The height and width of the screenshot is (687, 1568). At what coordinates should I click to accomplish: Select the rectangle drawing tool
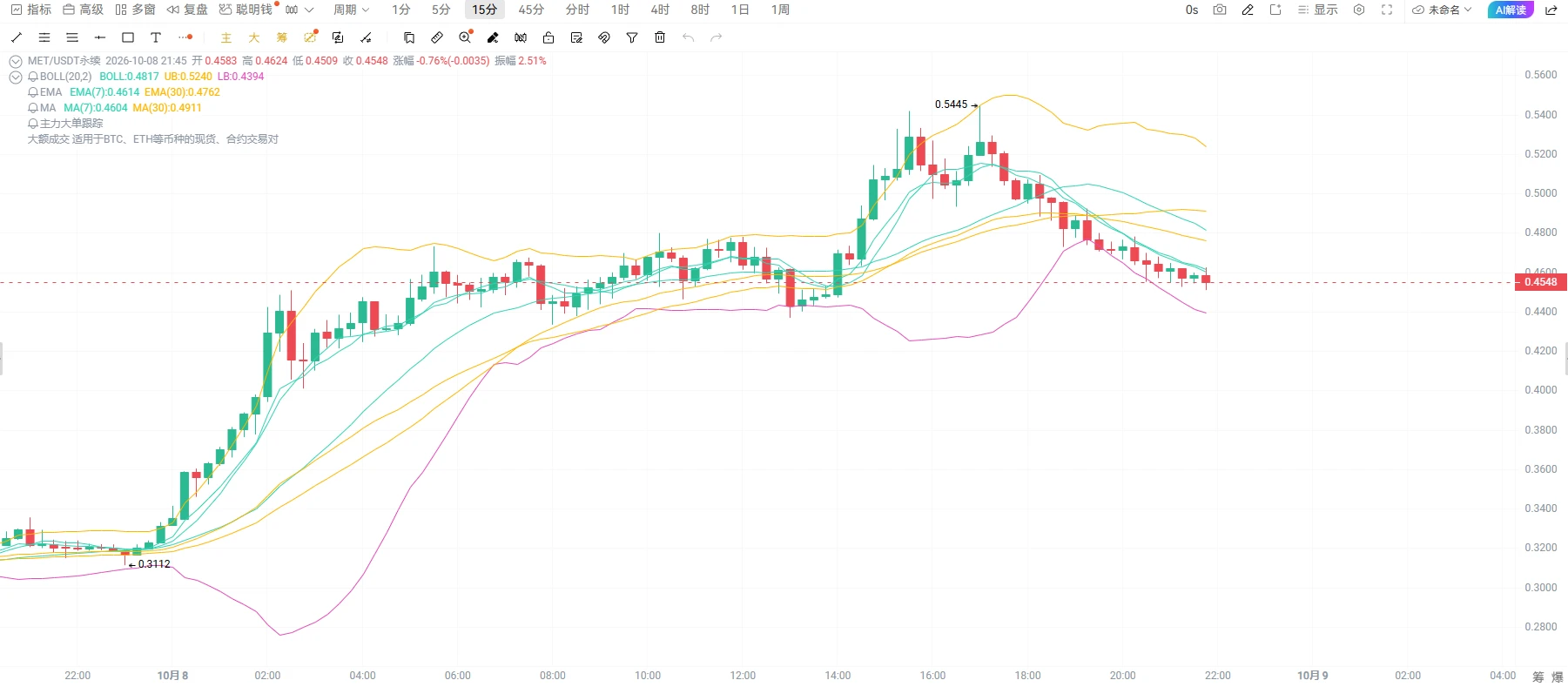[x=128, y=37]
